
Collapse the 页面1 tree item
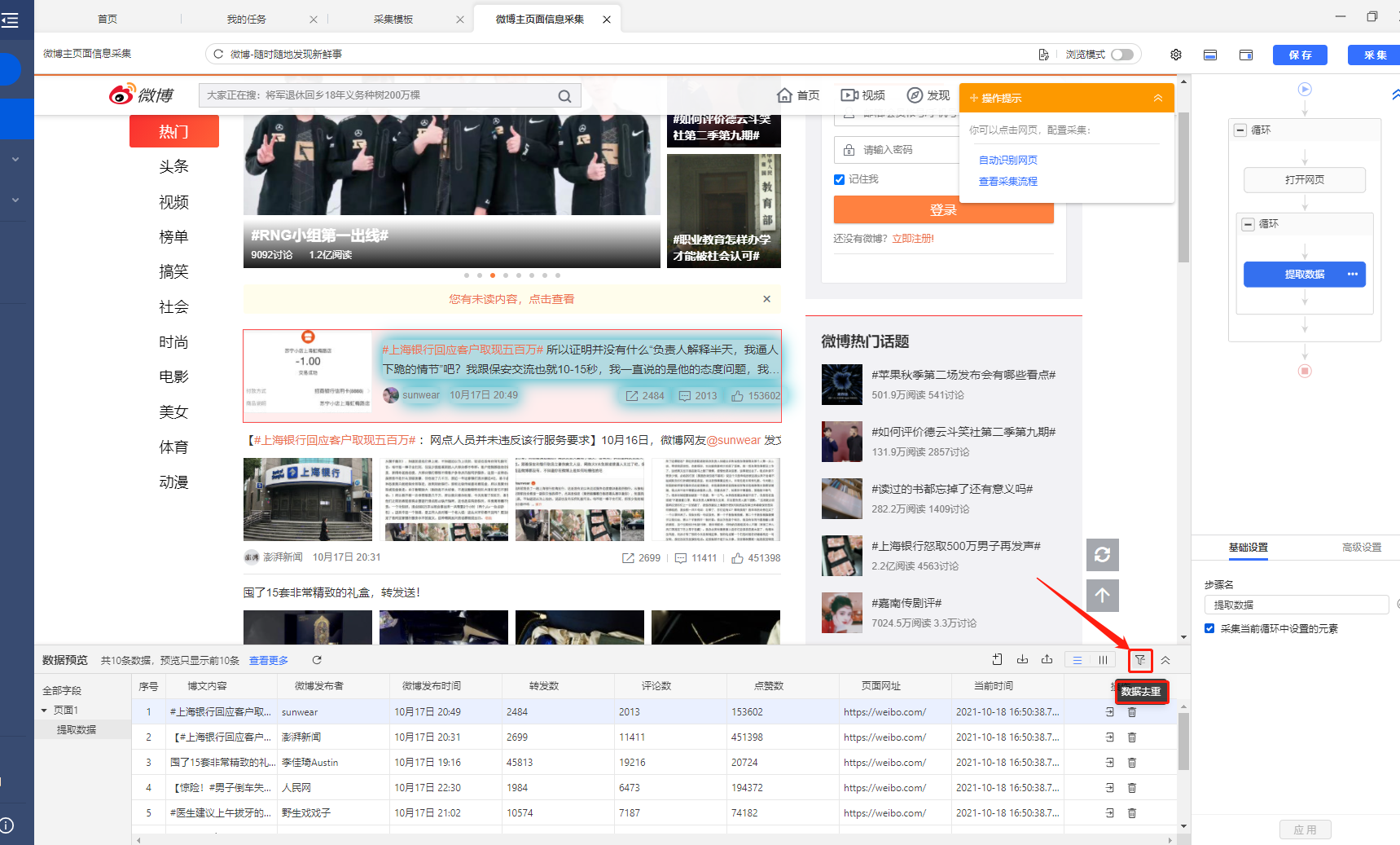[x=45, y=711]
